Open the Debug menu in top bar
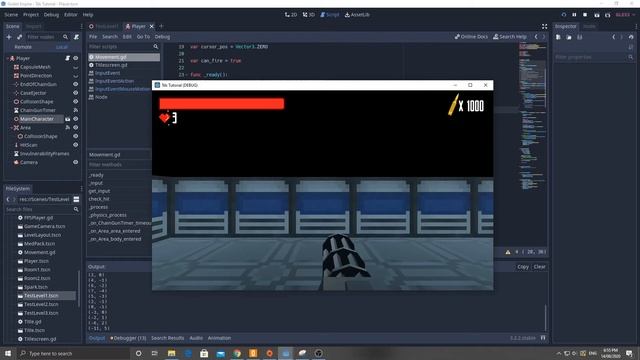 pos(51,15)
